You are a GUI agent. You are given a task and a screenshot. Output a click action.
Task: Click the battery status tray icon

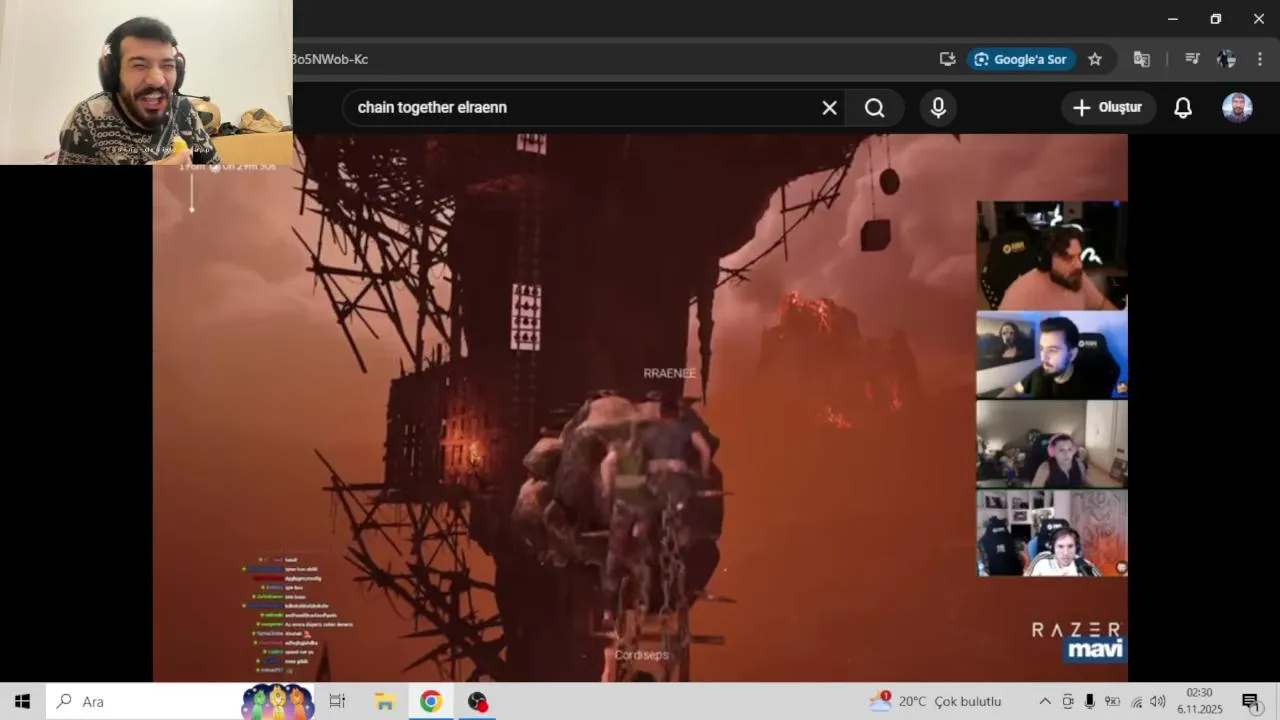tap(1112, 701)
